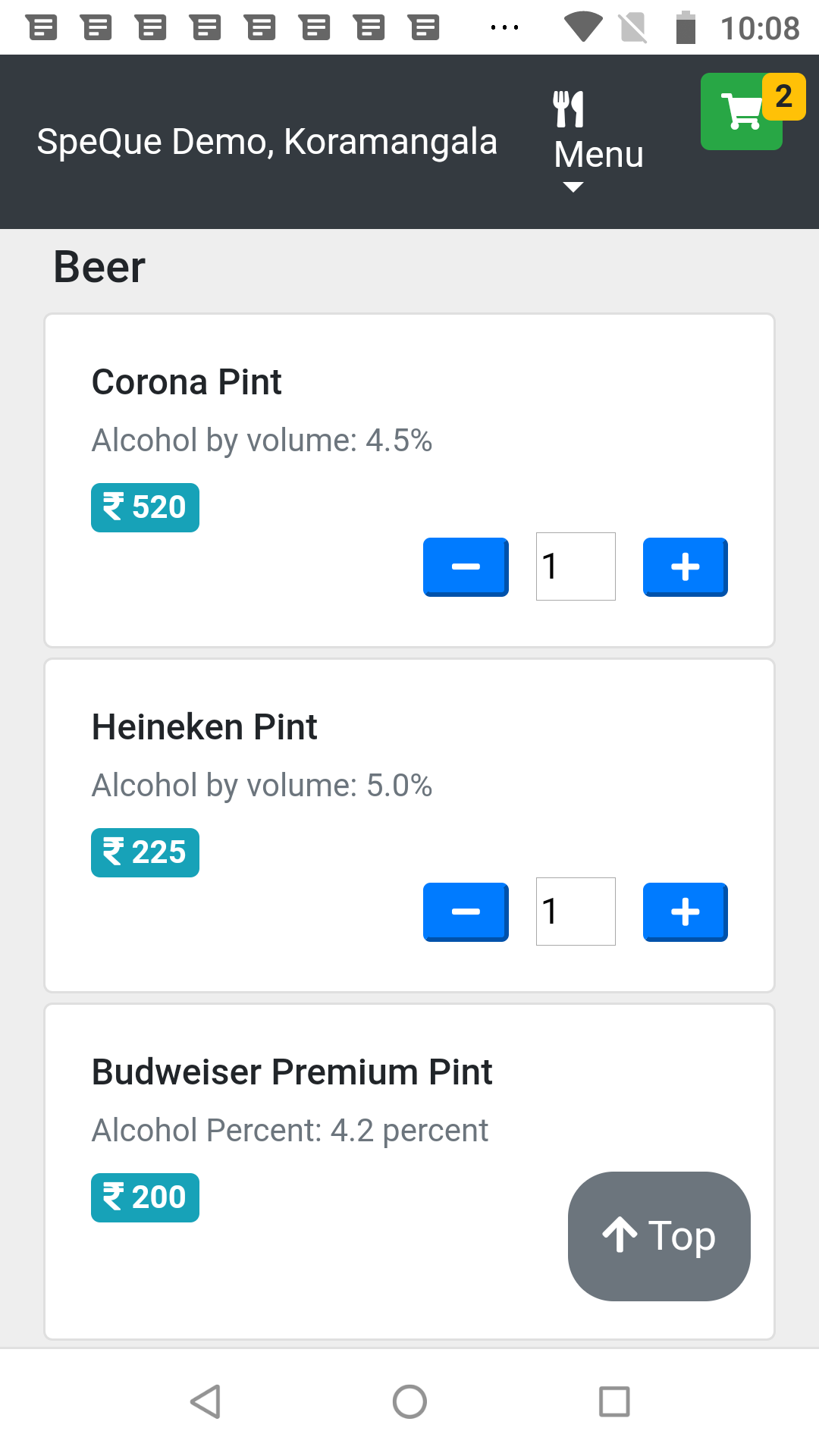The width and height of the screenshot is (819, 1456).
Task: Open the Budweiser Premium Pint item
Action: click(x=292, y=1072)
